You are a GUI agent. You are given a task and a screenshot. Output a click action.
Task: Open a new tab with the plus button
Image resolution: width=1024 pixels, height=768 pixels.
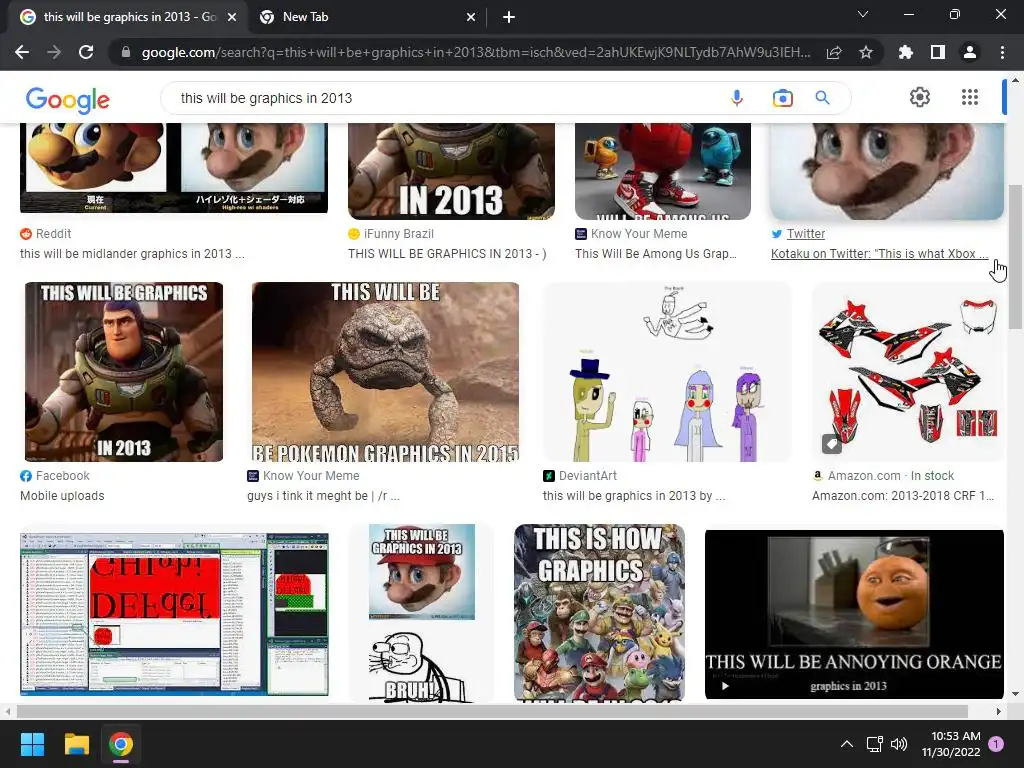[x=509, y=17]
